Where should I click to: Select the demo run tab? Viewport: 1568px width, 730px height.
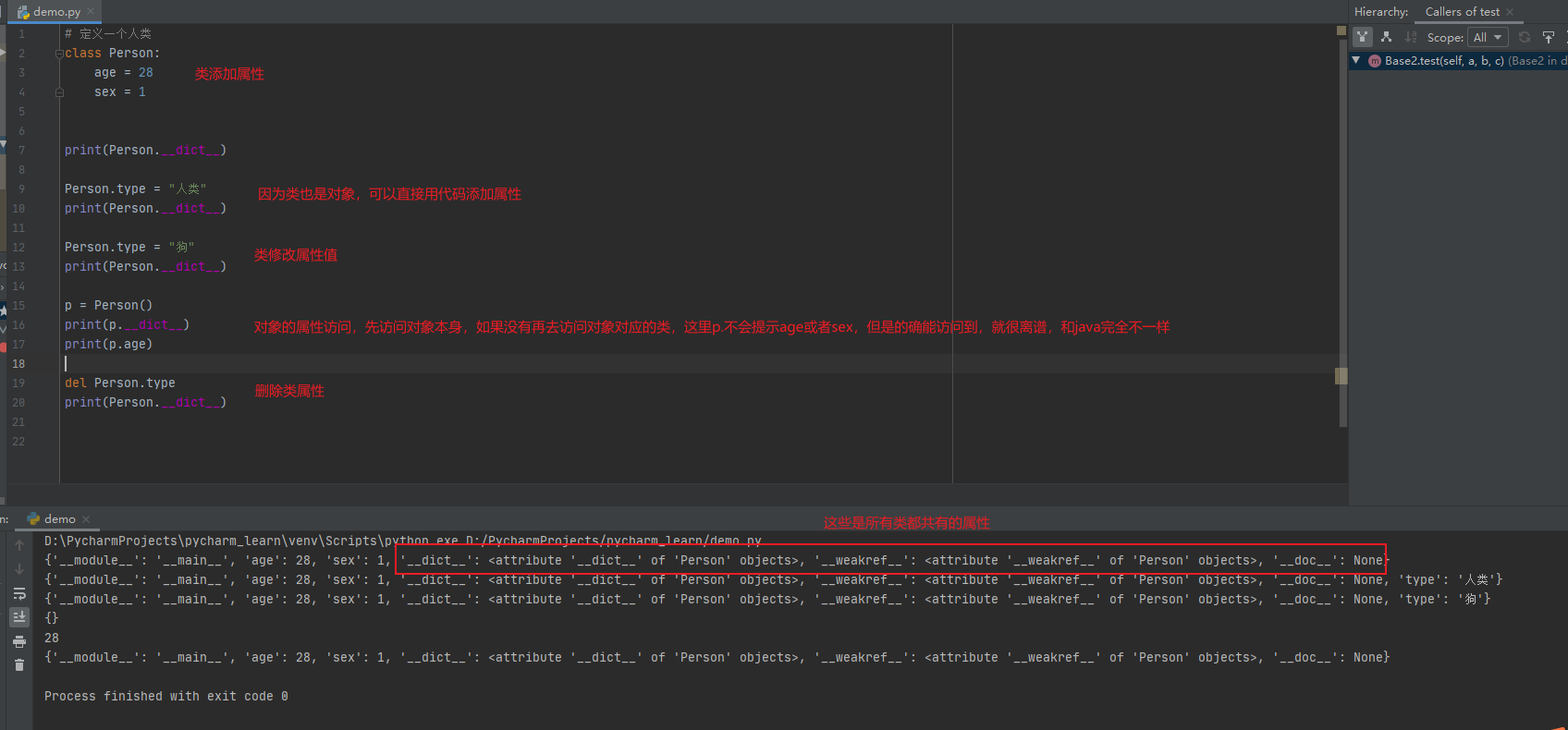tap(59, 519)
